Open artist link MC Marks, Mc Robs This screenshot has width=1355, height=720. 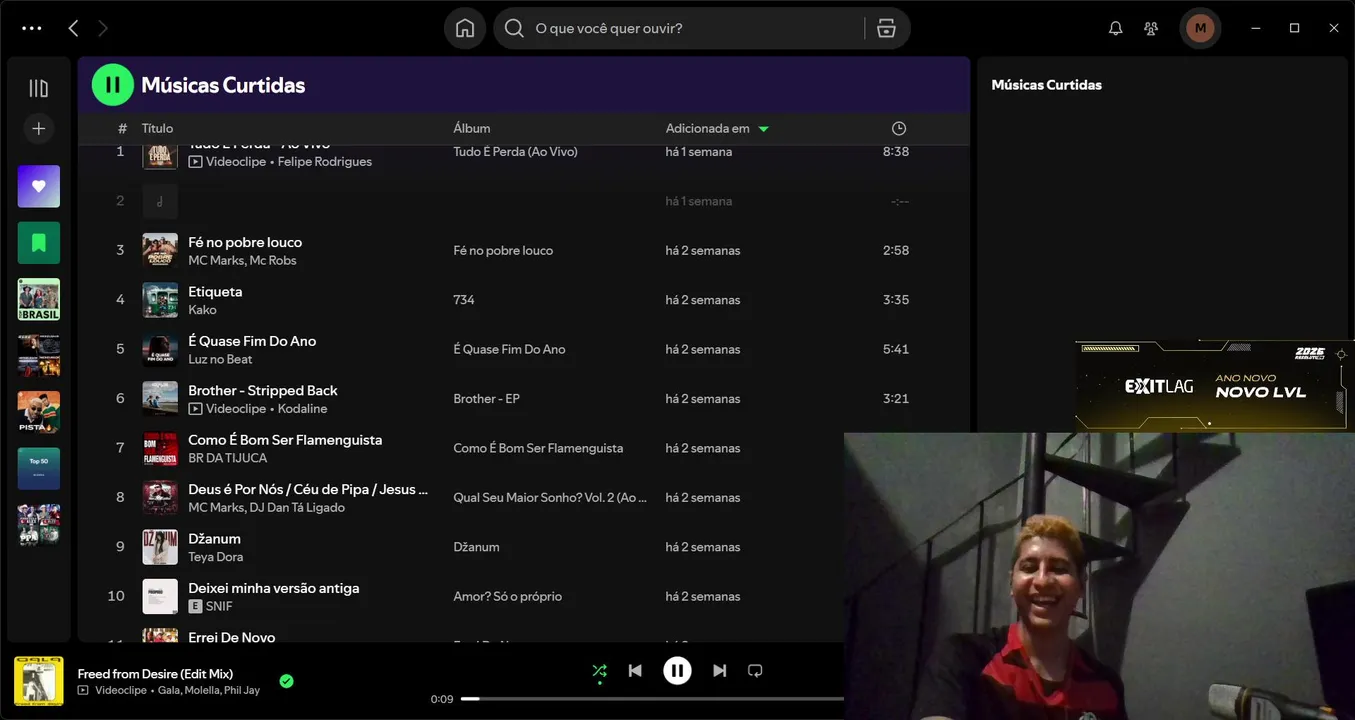[242, 261]
